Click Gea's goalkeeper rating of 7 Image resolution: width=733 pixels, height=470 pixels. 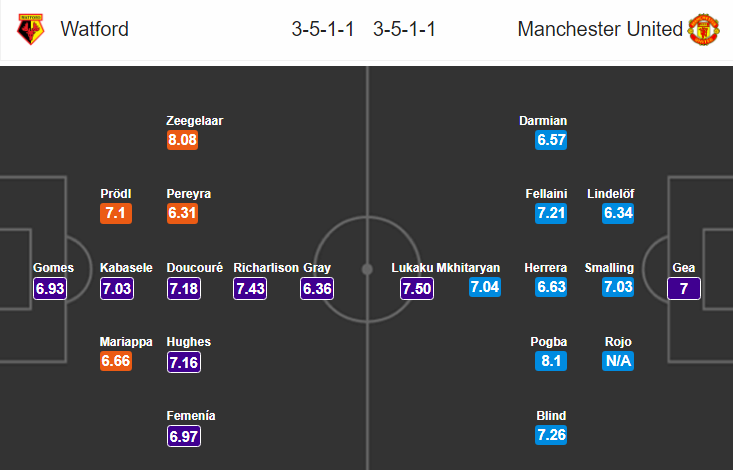[684, 288]
